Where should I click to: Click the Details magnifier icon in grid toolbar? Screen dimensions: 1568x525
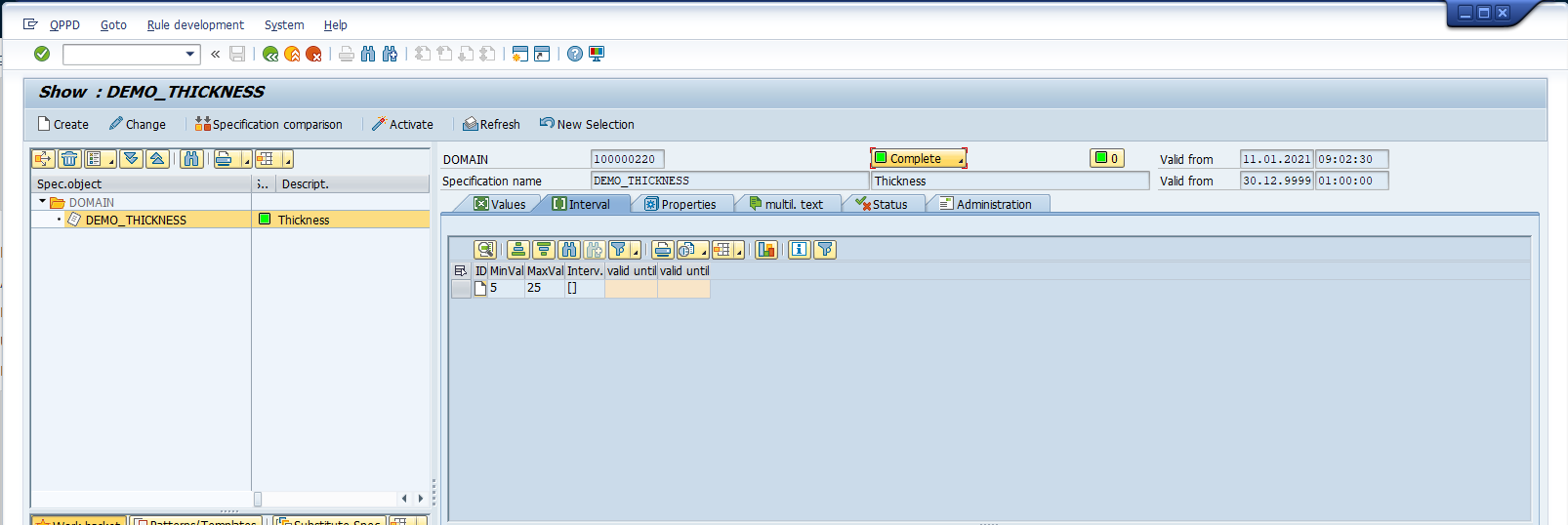(485, 250)
